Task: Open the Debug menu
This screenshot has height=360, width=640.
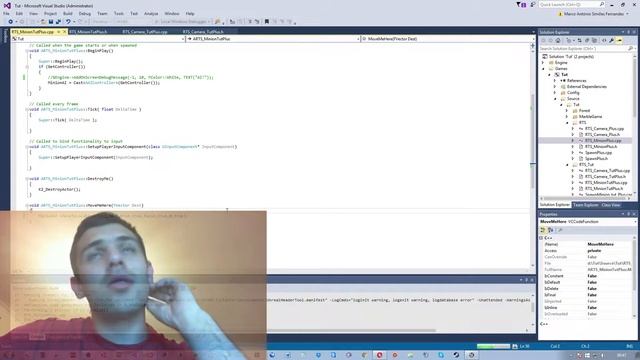Action: 85,13
